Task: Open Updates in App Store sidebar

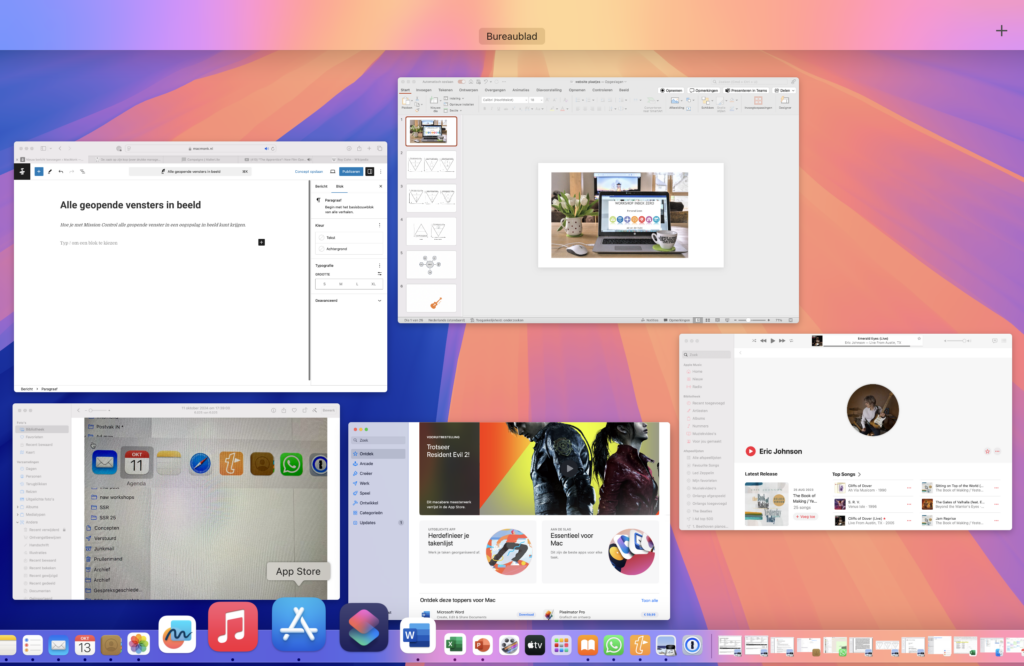Action: click(x=367, y=522)
